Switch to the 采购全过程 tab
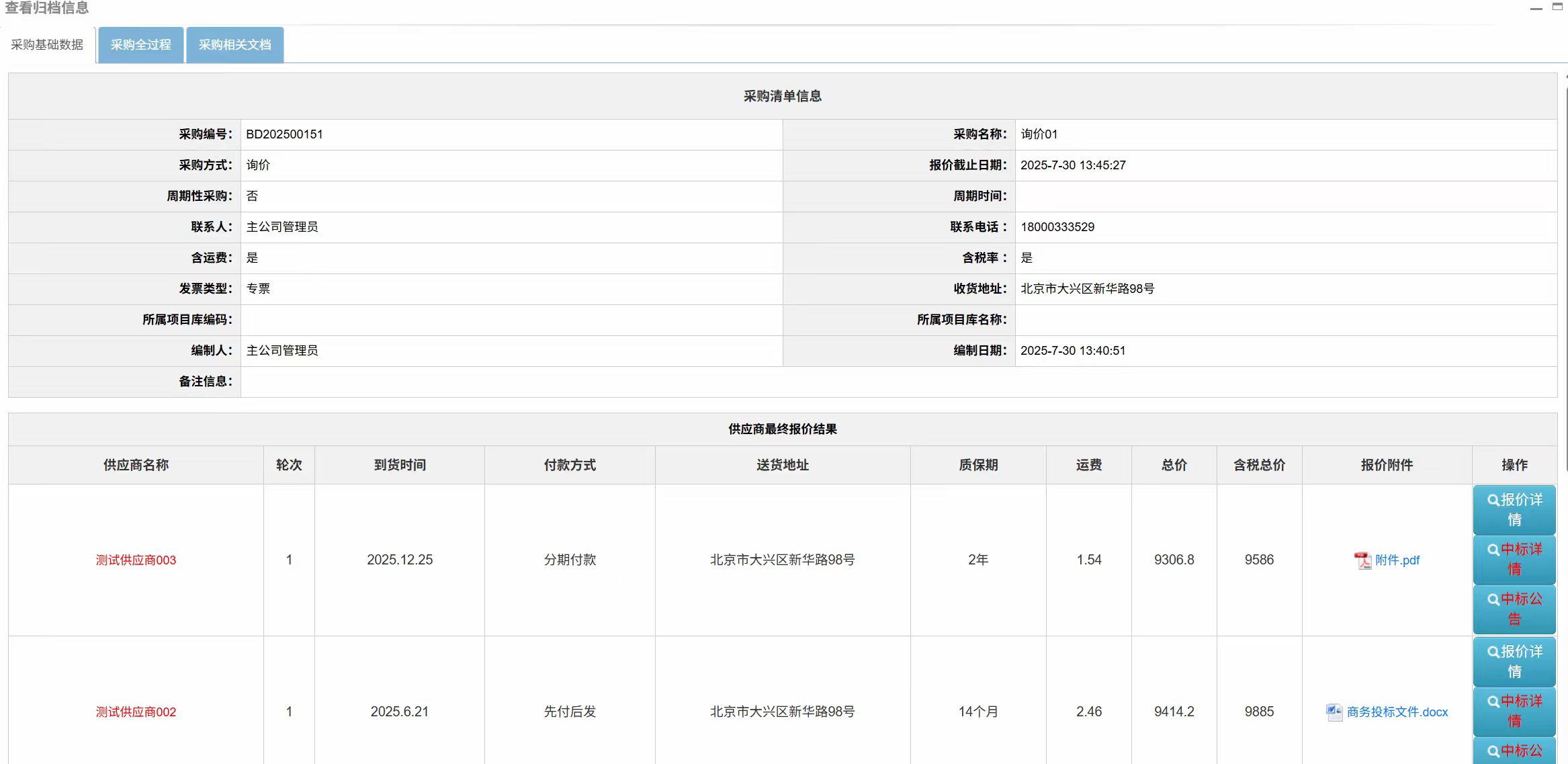 140,44
